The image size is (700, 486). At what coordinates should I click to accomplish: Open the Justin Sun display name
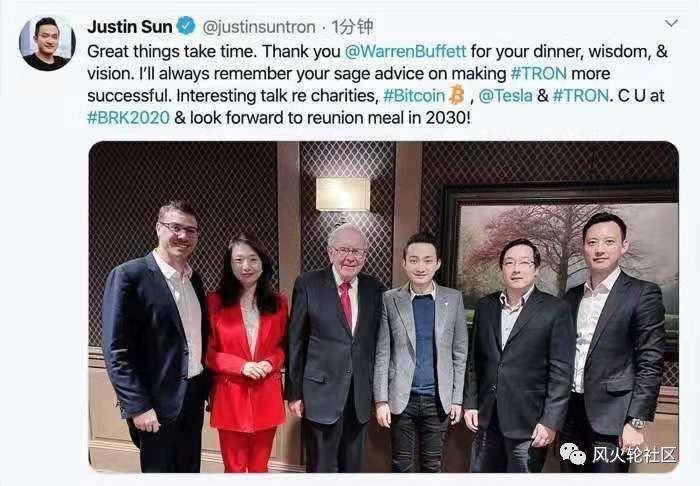tap(129, 27)
